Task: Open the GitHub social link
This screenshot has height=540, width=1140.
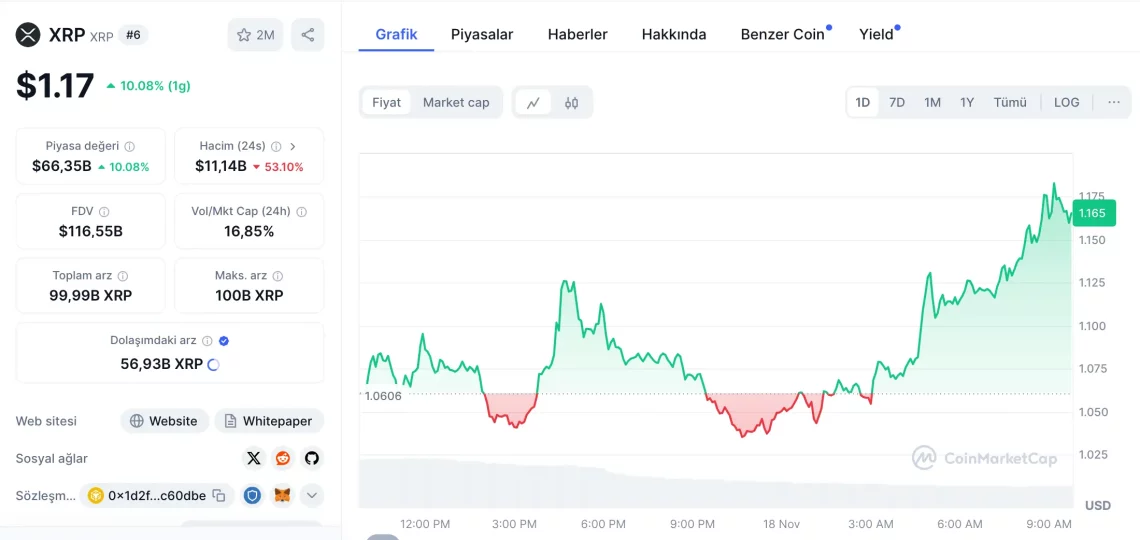Action: click(312, 458)
